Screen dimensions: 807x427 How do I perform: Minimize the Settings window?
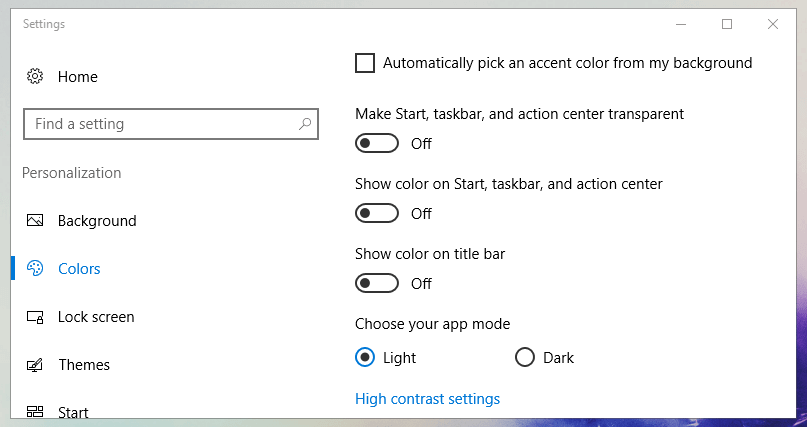coord(681,24)
